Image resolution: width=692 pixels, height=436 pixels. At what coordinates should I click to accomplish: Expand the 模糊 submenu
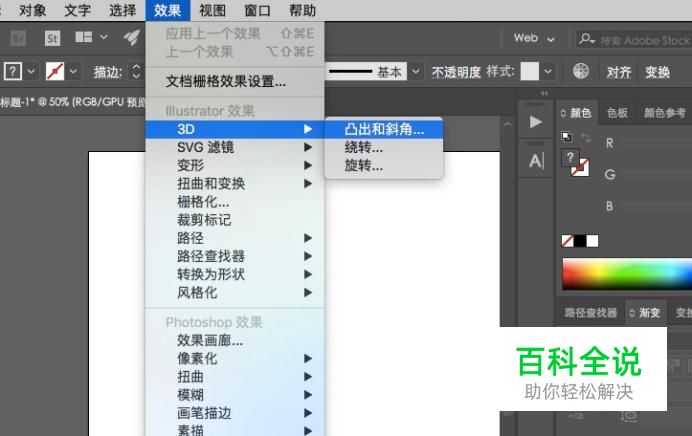pyautogui.click(x=235, y=395)
